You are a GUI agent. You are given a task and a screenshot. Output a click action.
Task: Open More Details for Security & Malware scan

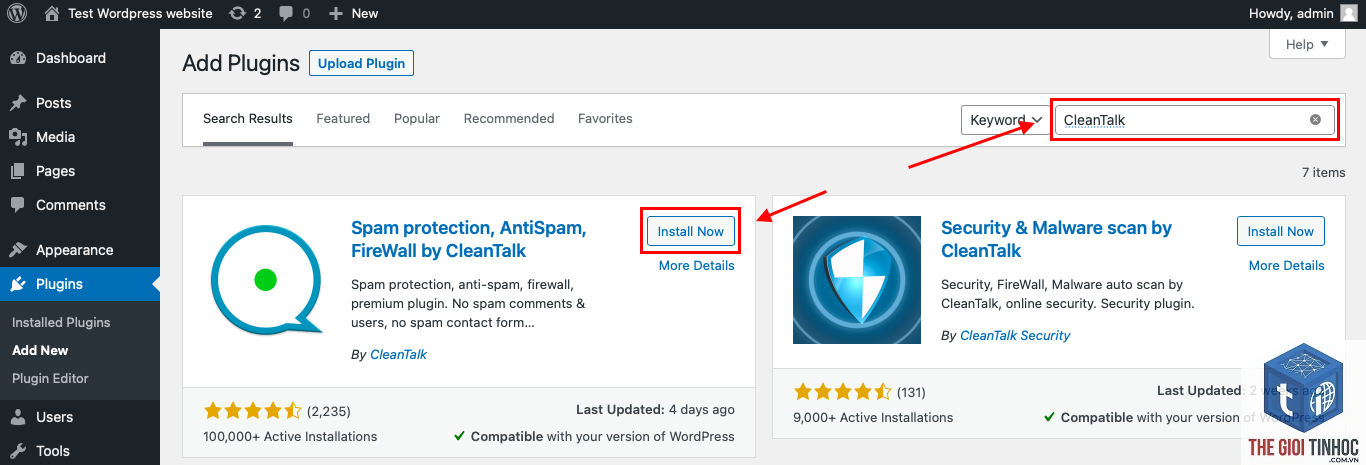pyautogui.click(x=1287, y=265)
